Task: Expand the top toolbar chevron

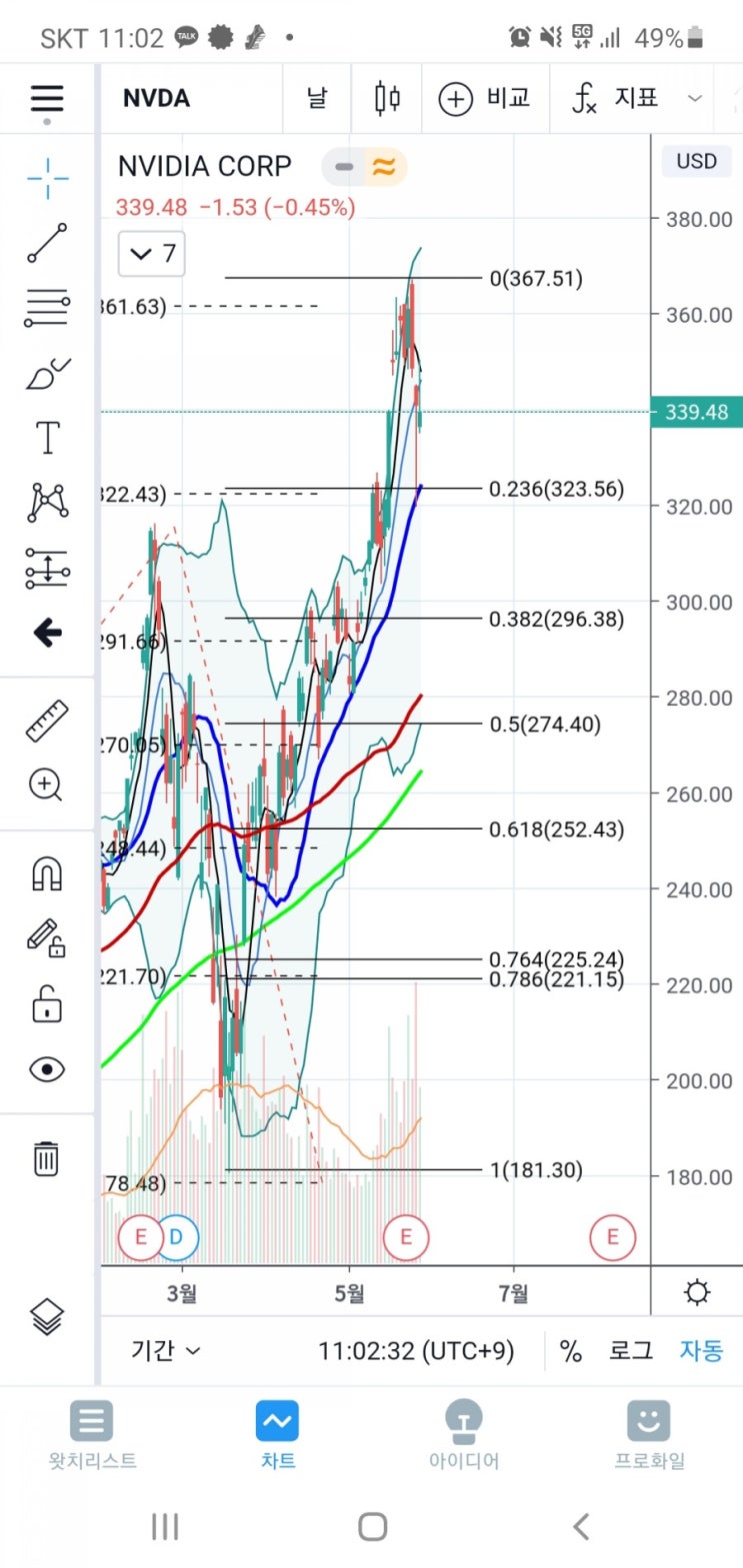Action: pos(695,98)
